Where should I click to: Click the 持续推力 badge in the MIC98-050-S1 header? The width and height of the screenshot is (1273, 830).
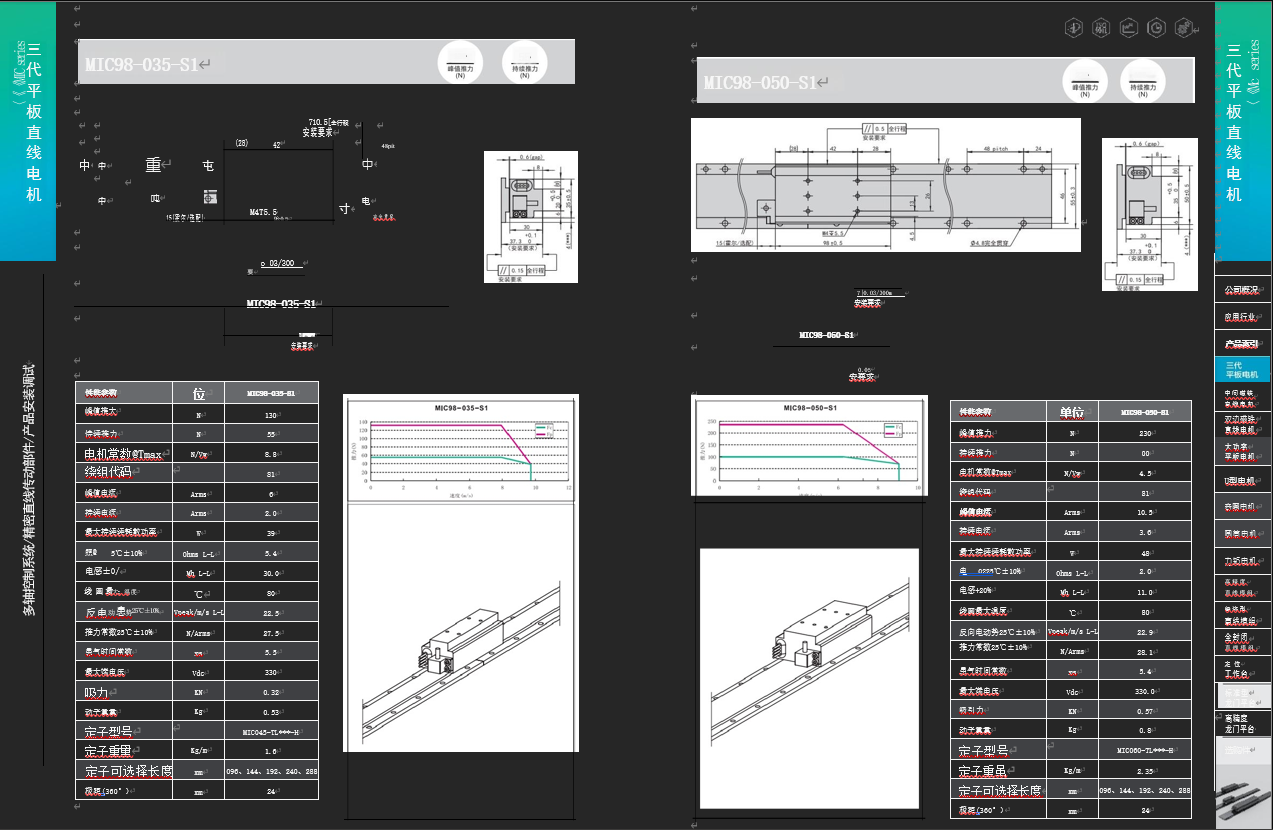pos(1143,80)
